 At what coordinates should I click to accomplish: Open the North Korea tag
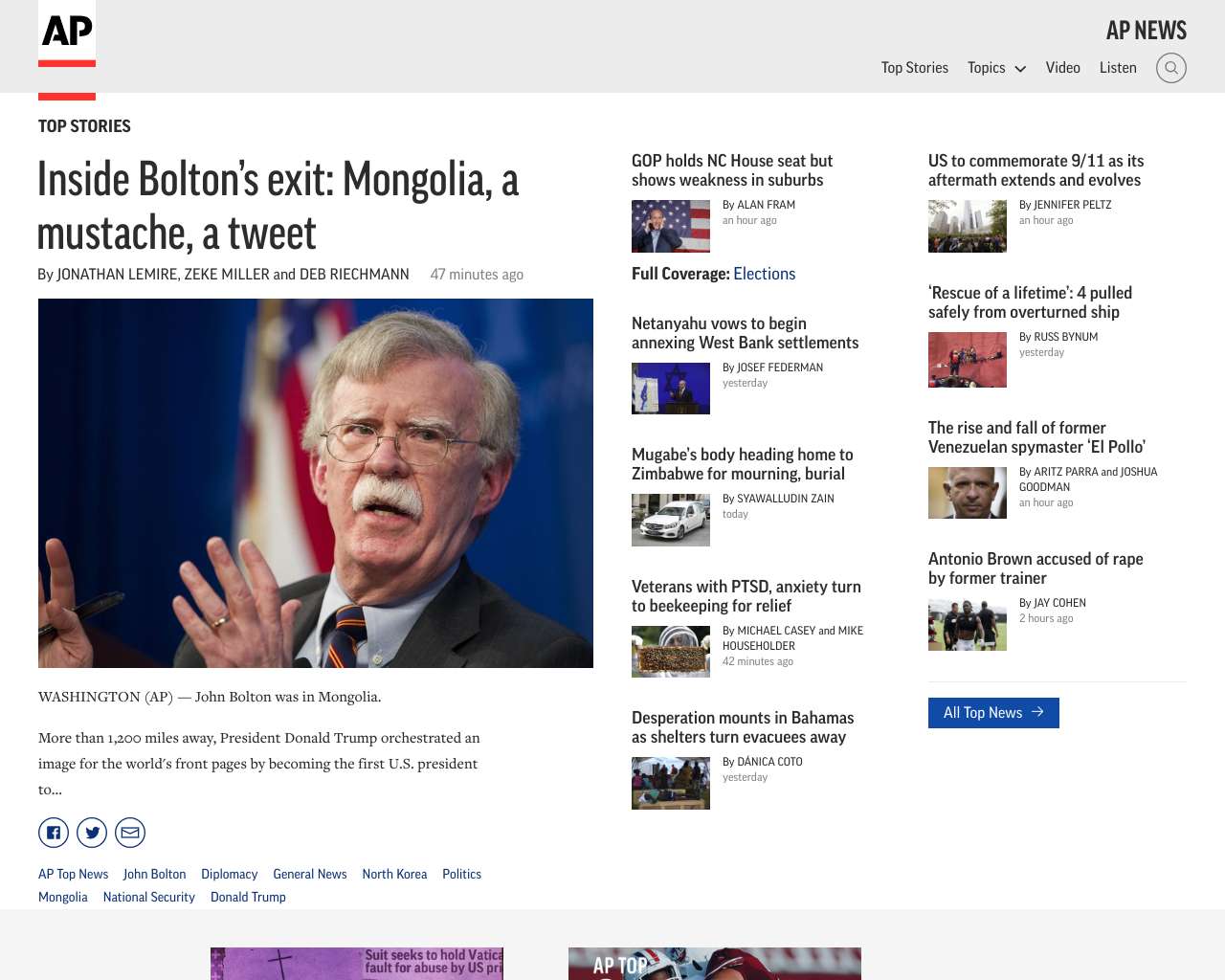point(394,874)
